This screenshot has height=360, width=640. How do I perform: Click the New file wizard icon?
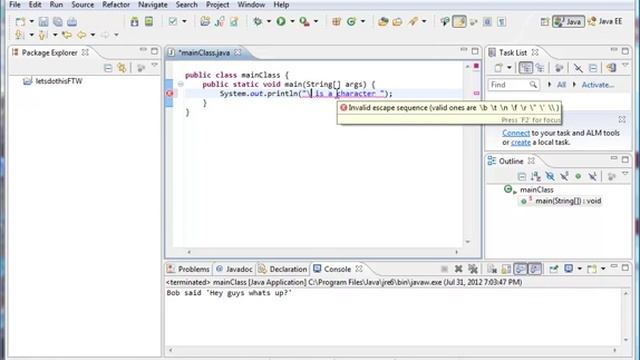coord(20,22)
